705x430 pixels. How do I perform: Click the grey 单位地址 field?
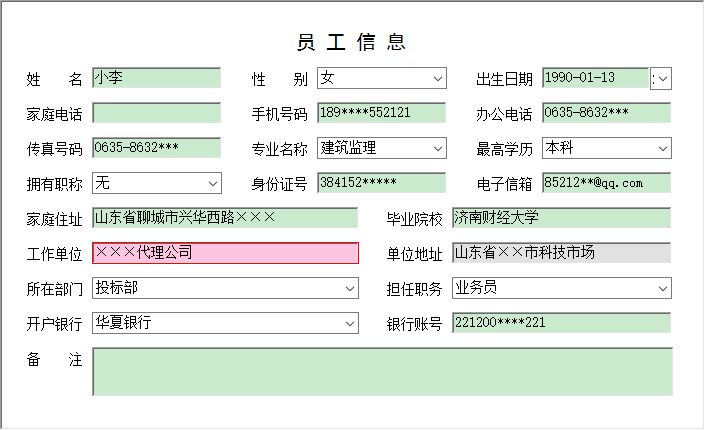tap(562, 253)
